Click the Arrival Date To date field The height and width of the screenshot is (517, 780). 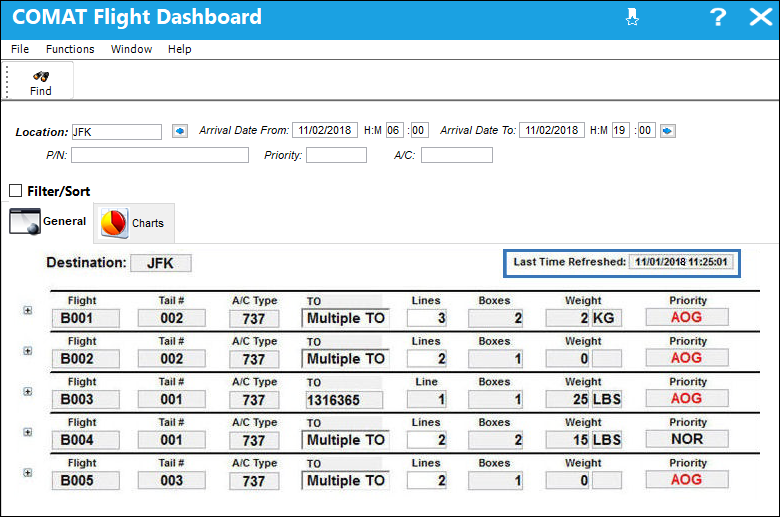[x=552, y=130]
